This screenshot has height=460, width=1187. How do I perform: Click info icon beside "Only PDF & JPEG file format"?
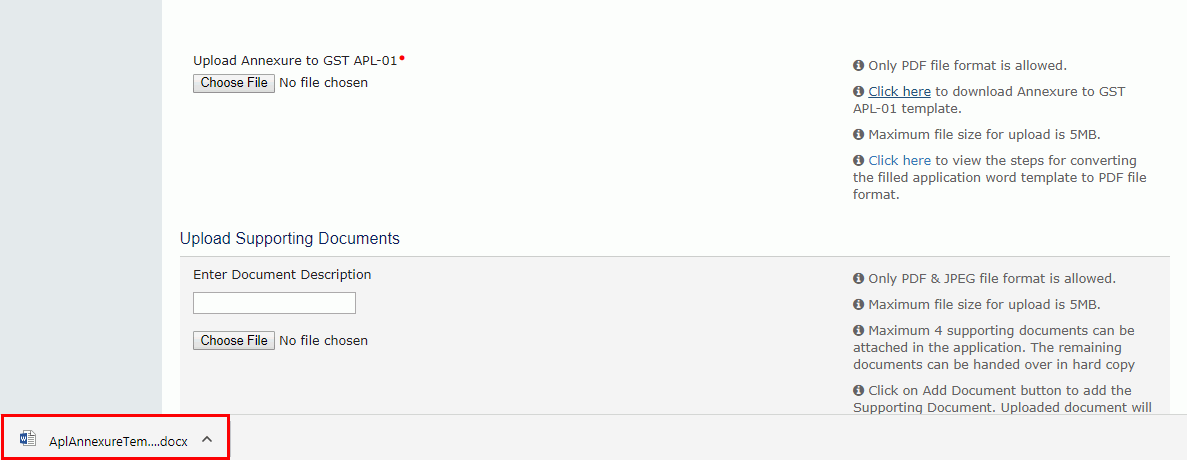click(858, 279)
